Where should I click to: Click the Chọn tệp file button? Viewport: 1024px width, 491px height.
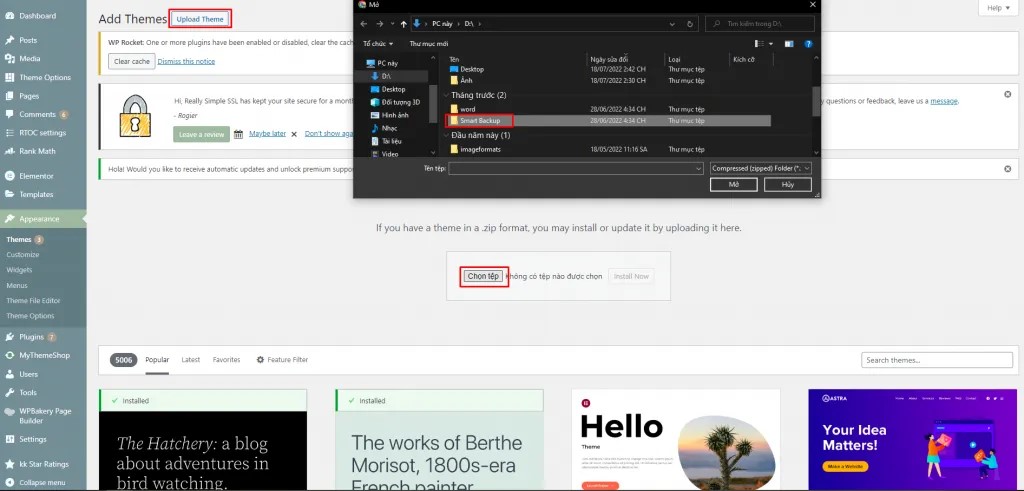(x=483, y=276)
